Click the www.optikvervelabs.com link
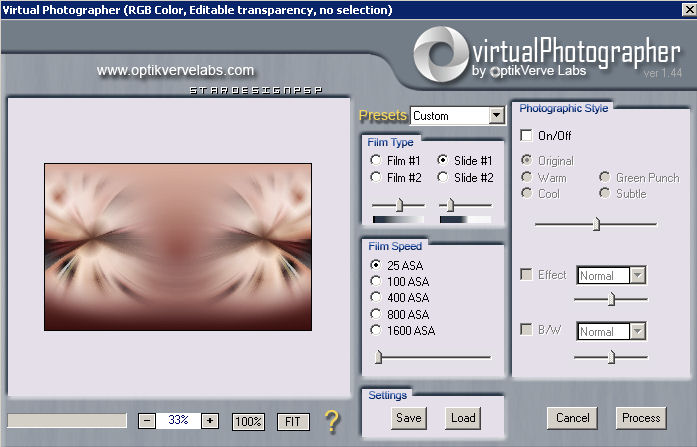697x447 pixels. pos(175,70)
